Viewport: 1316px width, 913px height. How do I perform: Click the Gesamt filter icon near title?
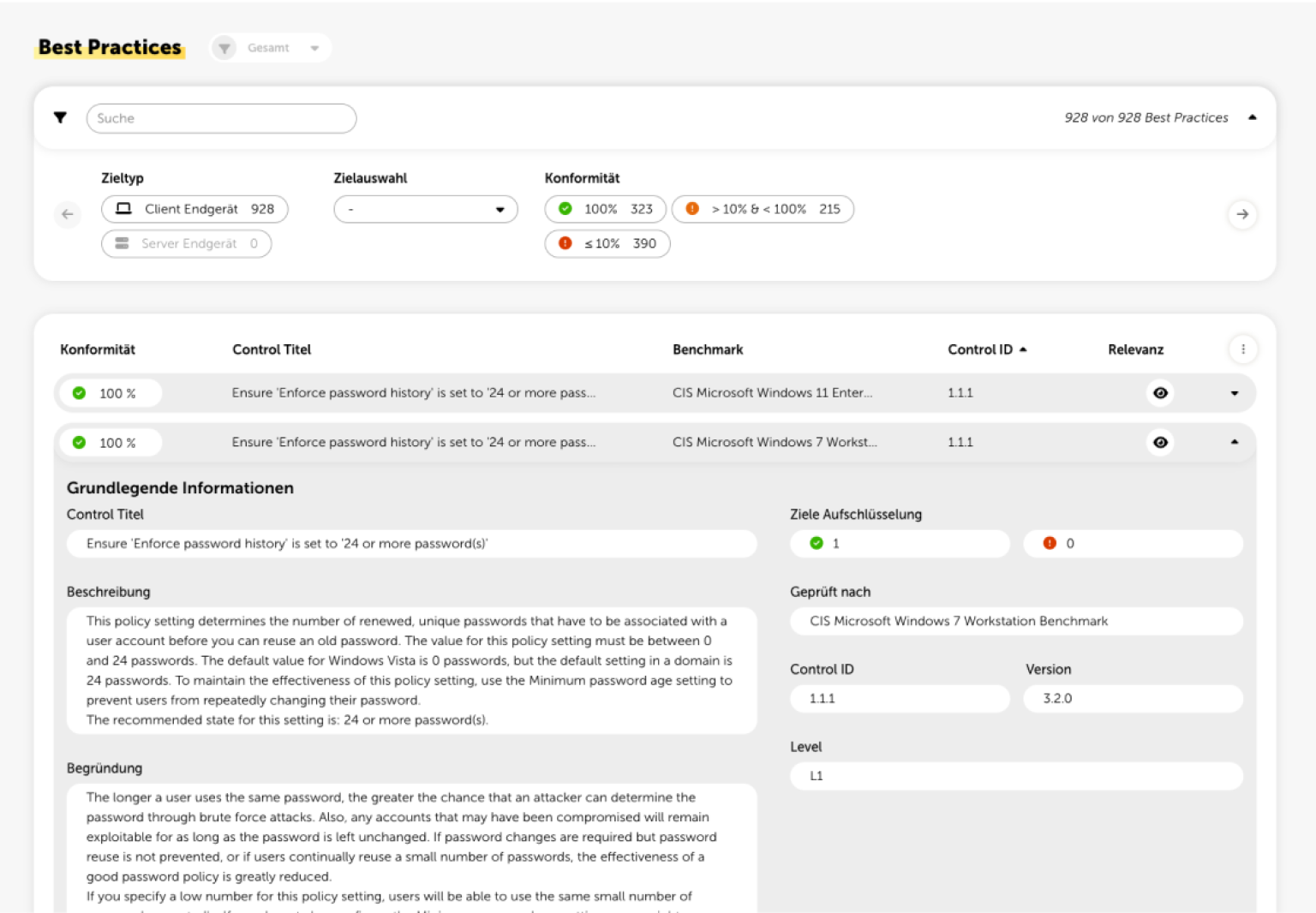tap(224, 48)
